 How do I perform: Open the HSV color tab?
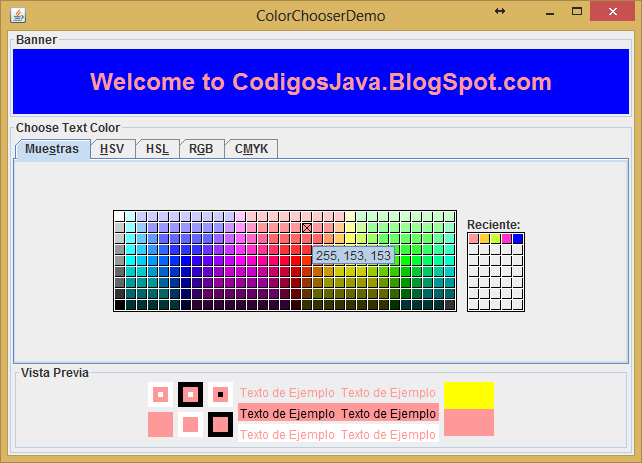pyautogui.click(x=112, y=149)
